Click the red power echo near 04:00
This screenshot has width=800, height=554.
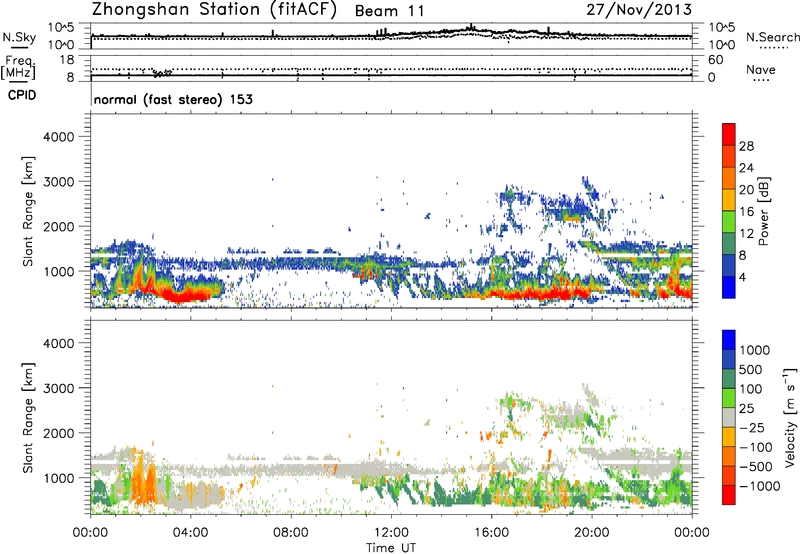[190, 294]
